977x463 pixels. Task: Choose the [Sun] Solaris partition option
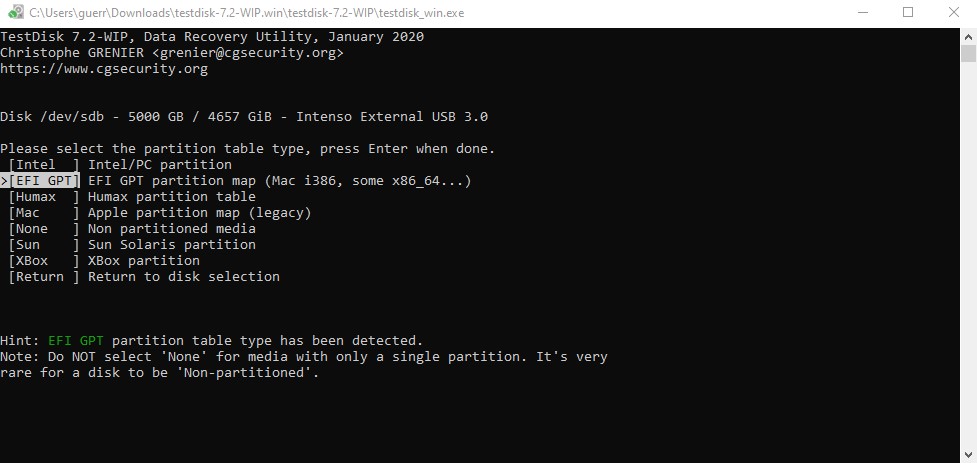pyautogui.click(x=44, y=245)
